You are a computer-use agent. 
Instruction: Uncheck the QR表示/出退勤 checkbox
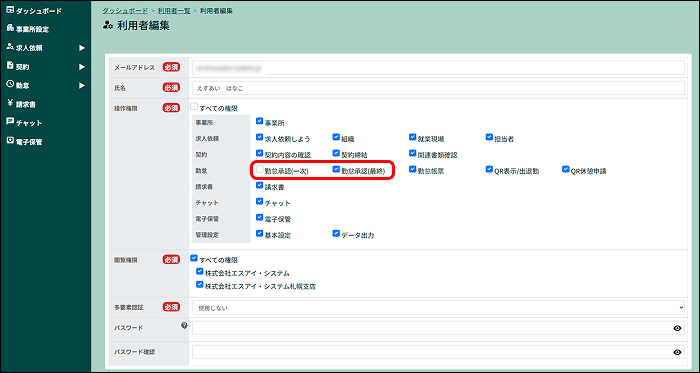[x=489, y=169]
